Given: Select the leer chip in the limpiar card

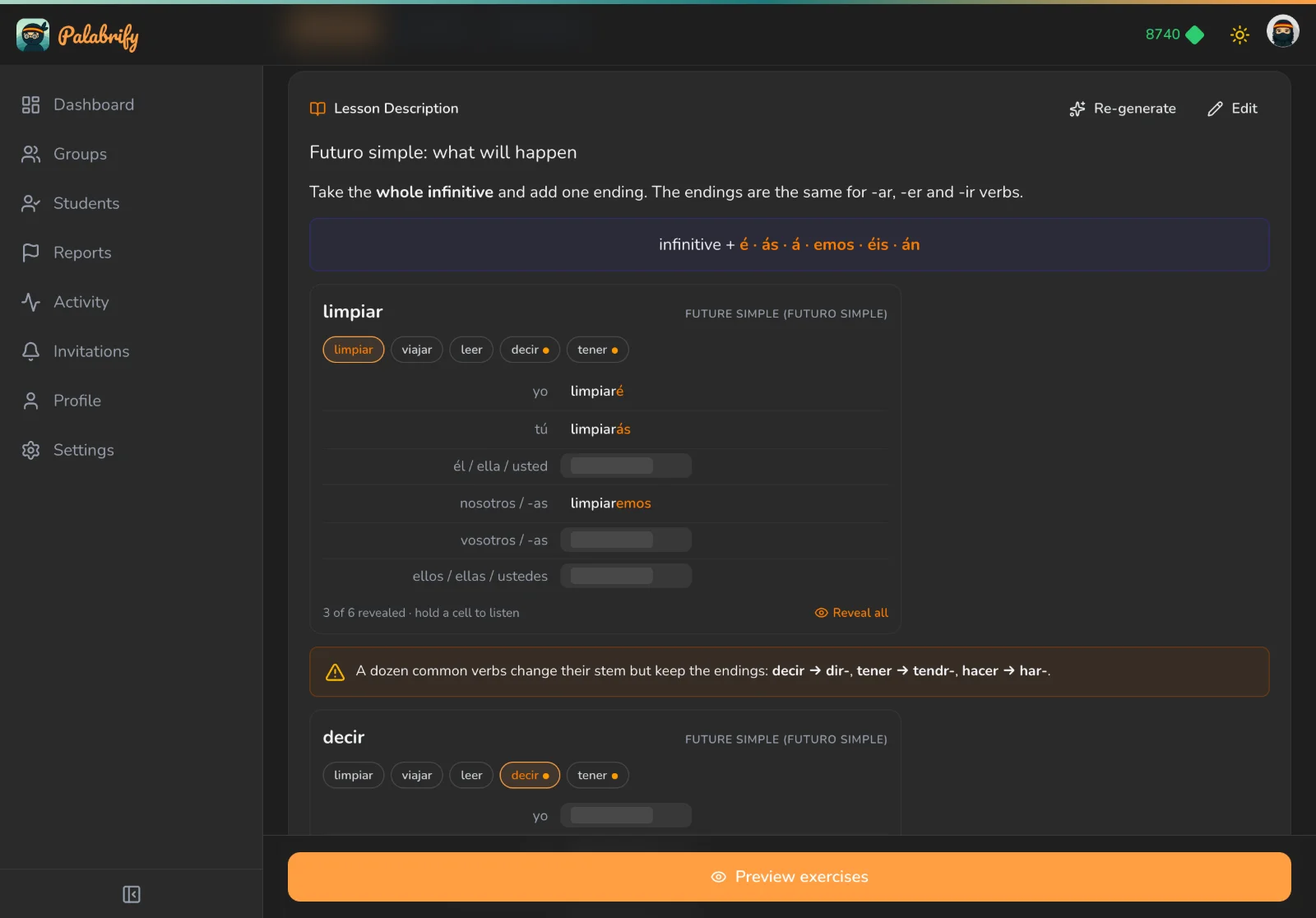Looking at the screenshot, I should coord(471,350).
